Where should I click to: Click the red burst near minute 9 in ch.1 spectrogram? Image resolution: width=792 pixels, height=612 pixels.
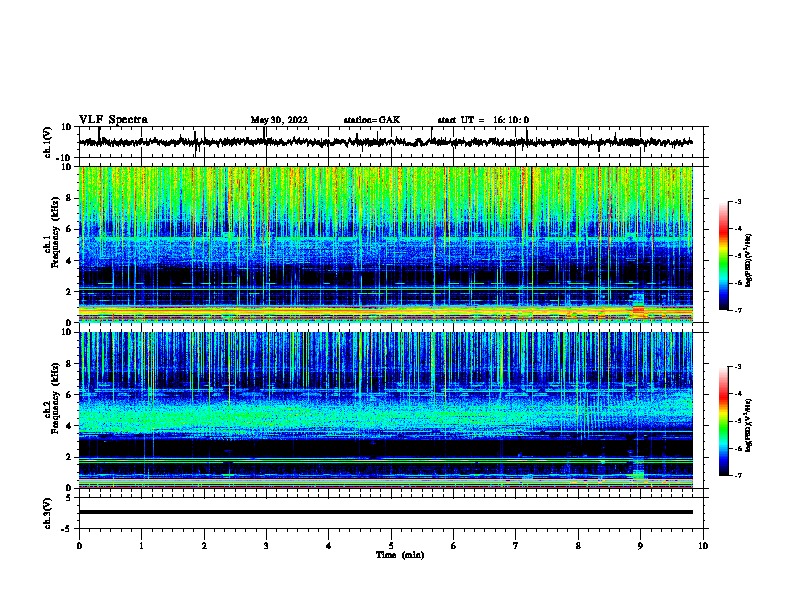point(638,309)
